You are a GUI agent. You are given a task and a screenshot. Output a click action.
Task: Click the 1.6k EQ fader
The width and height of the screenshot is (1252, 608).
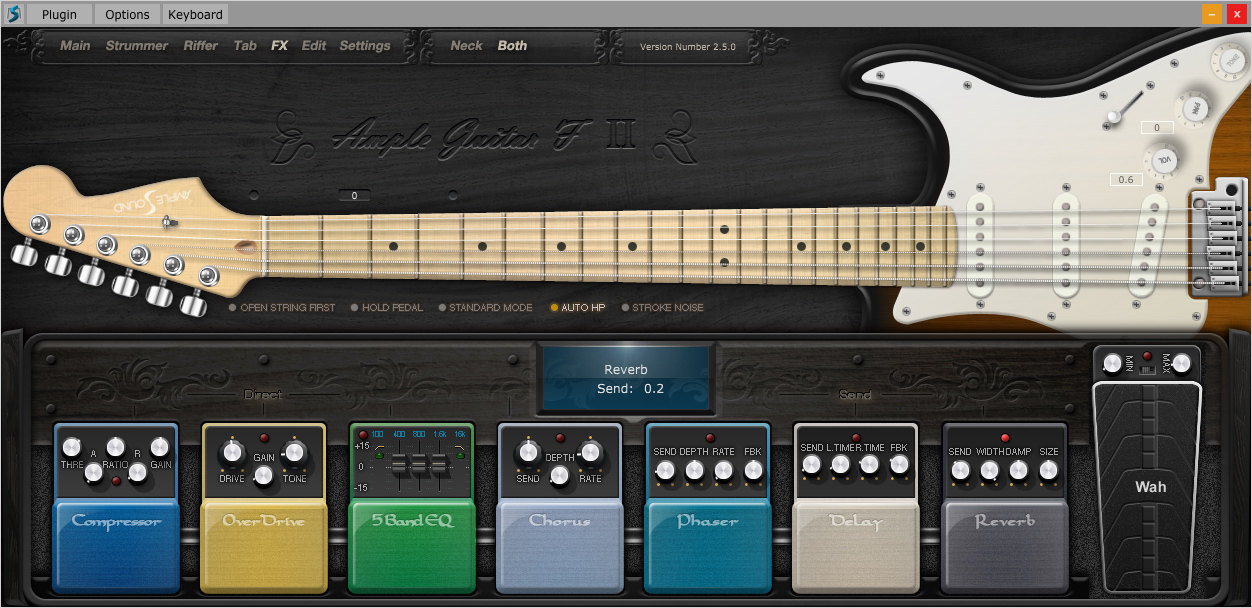click(x=438, y=466)
